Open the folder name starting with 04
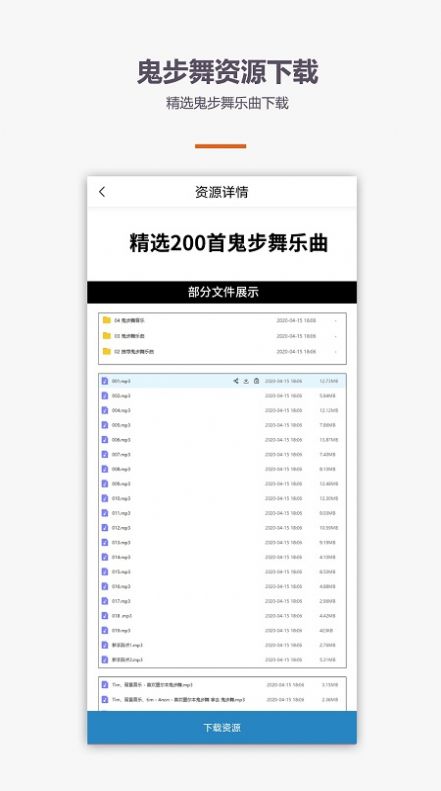 click(130, 320)
